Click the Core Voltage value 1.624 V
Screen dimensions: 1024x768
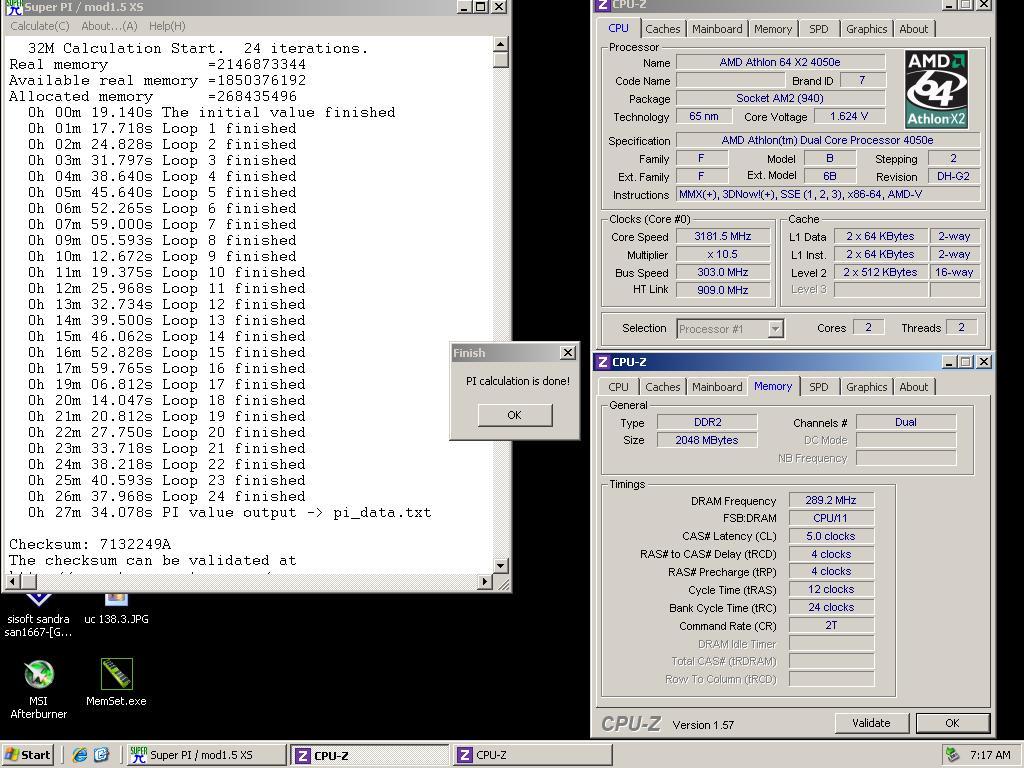coord(849,116)
